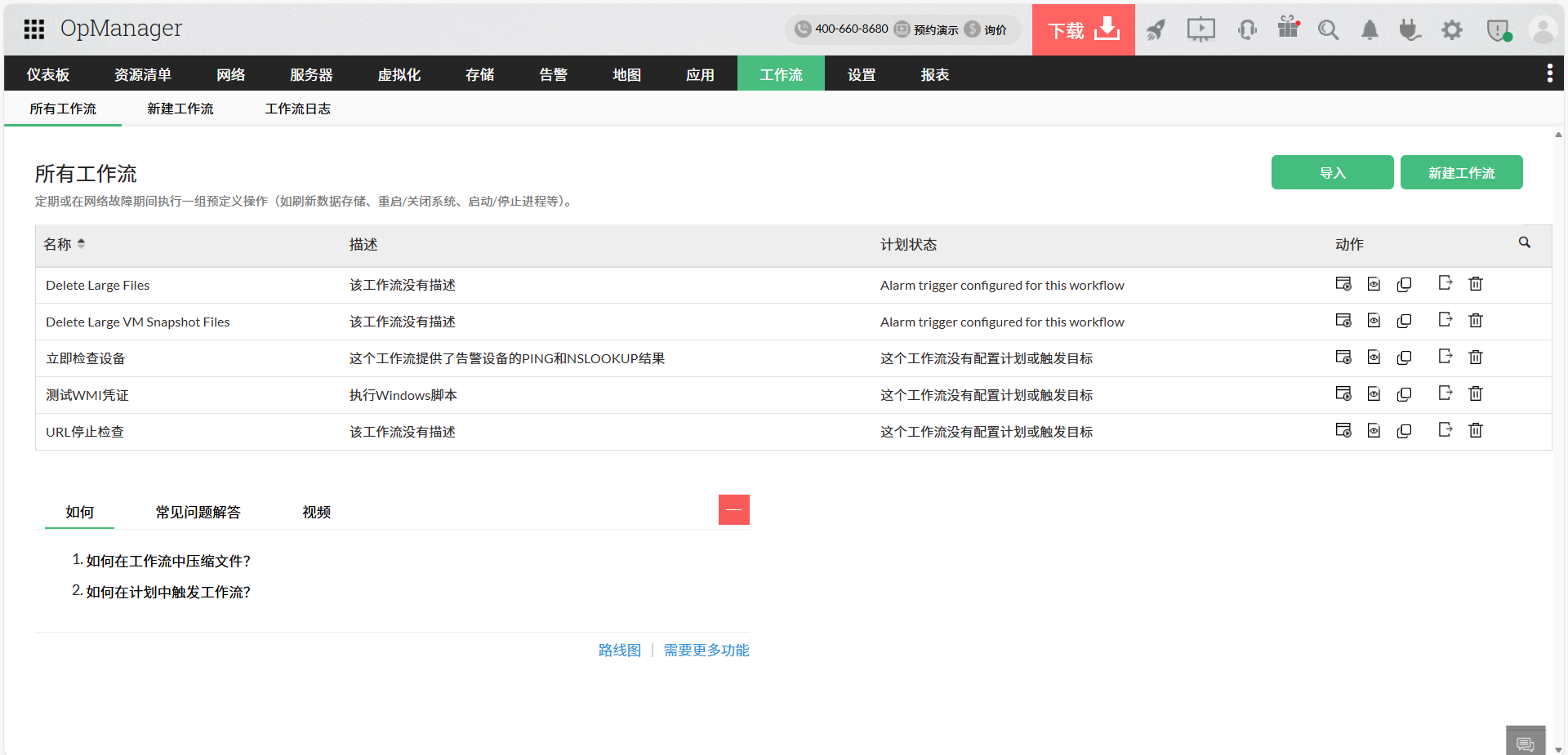Open the three-dot overflow menu
The image size is (1568, 755).
[x=1550, y=73]
